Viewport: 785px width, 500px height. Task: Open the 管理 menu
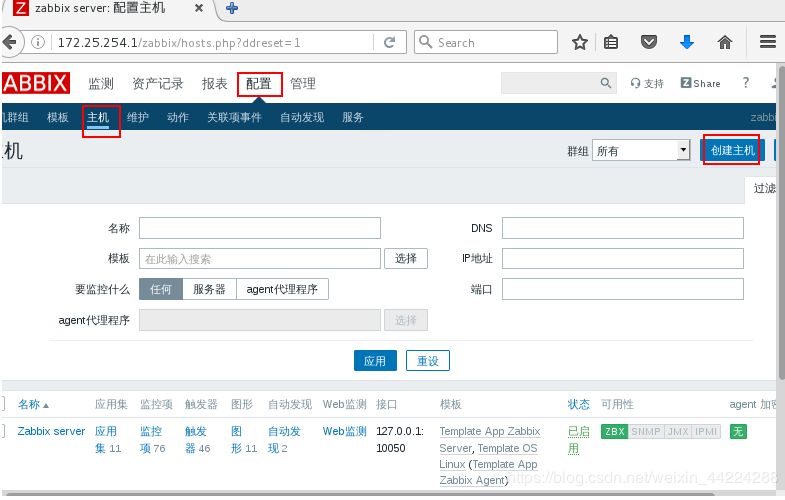[303, 84]
